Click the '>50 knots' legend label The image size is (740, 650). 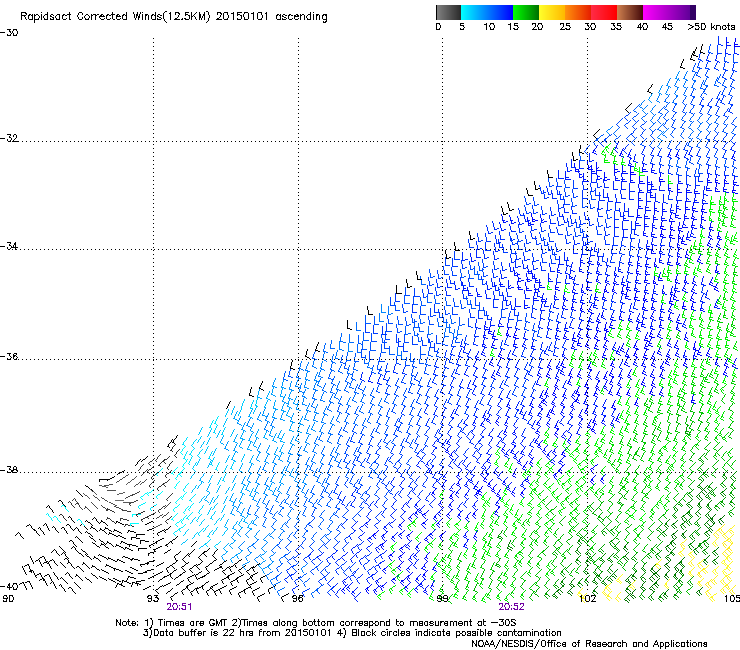[711, 27]
